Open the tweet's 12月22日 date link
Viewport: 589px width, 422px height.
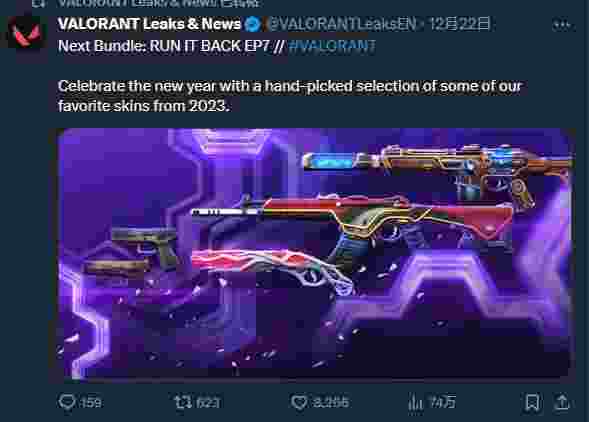(459, 24)
